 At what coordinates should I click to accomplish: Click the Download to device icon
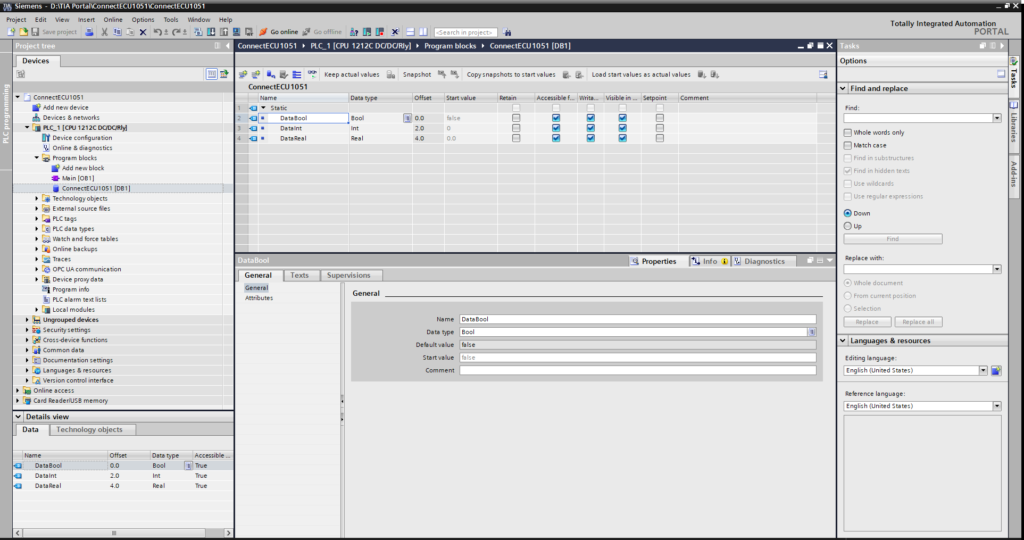click(x=211, y=32)
